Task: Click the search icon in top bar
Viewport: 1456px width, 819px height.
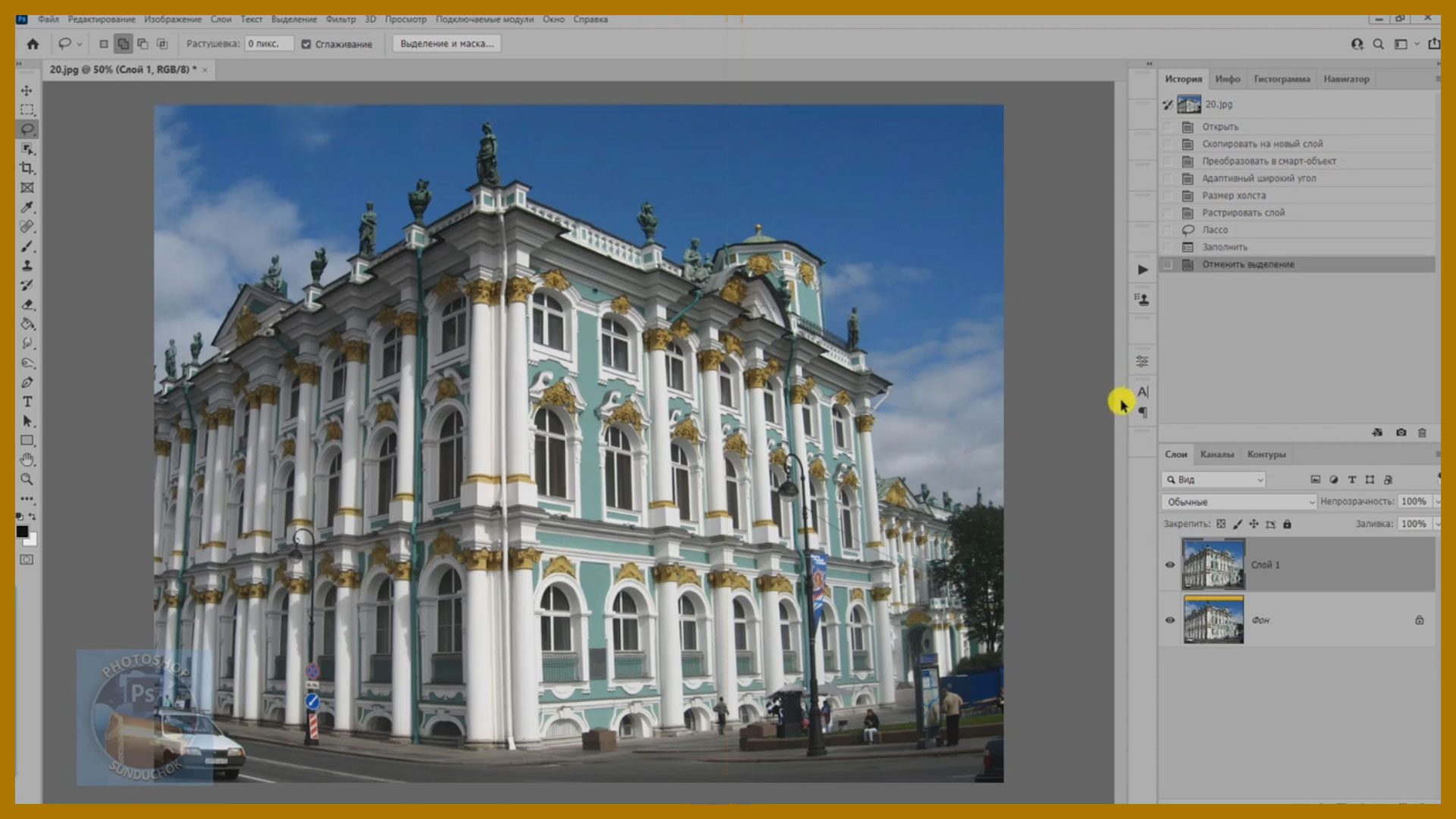Action: point(1379,44)
